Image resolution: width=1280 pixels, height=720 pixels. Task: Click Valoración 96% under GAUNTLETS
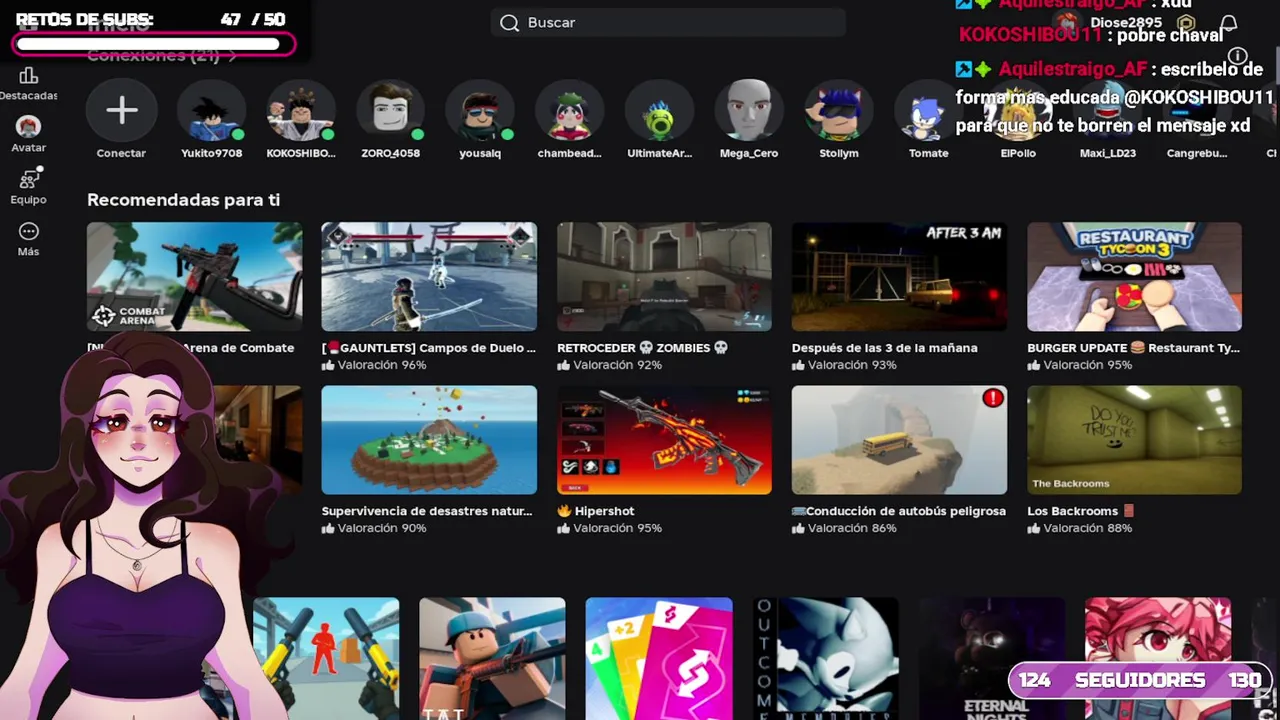374,365
